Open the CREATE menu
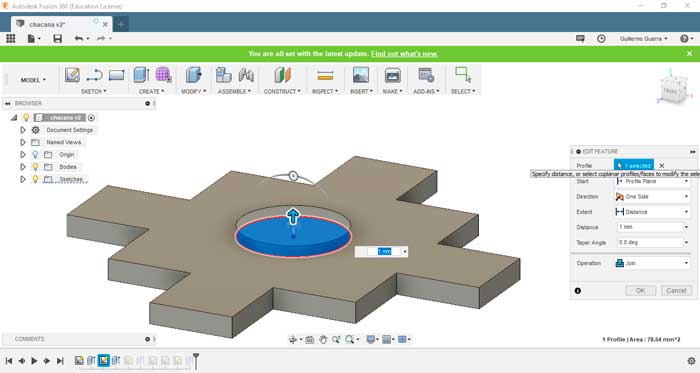The width and height of the screenshot is (700, 373). (151, 91)
